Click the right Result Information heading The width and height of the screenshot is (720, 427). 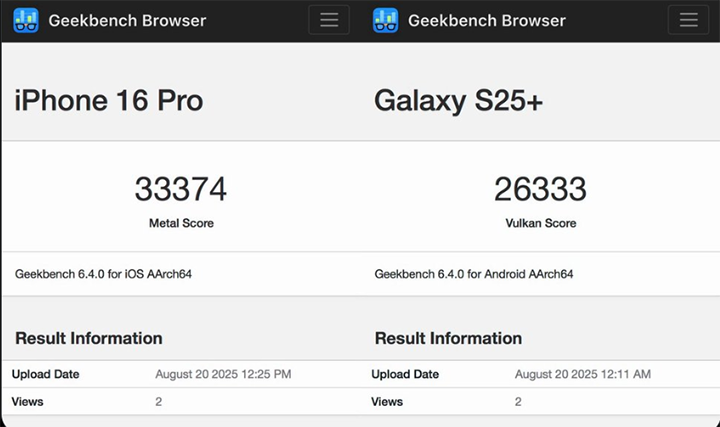(x=448, y=338)
